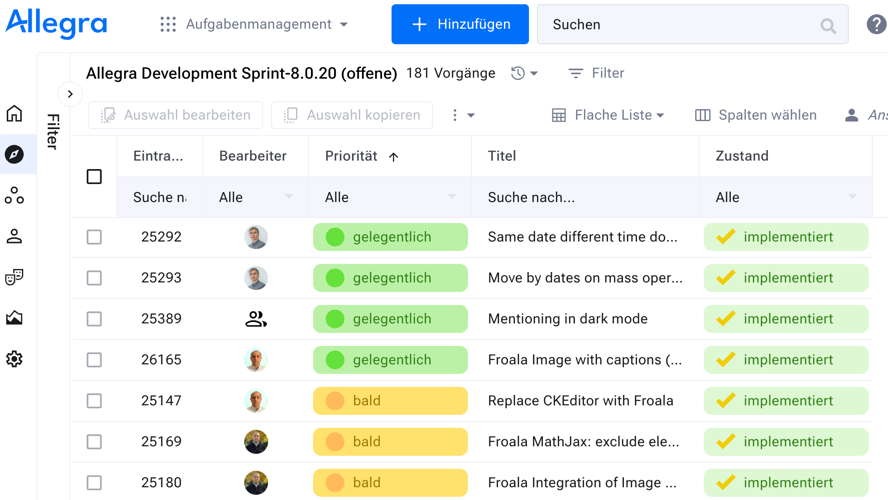This screenshot has width=888, height=500.
Task: Open the theater masks icon in sidebar
Action: tap(14, 277)
